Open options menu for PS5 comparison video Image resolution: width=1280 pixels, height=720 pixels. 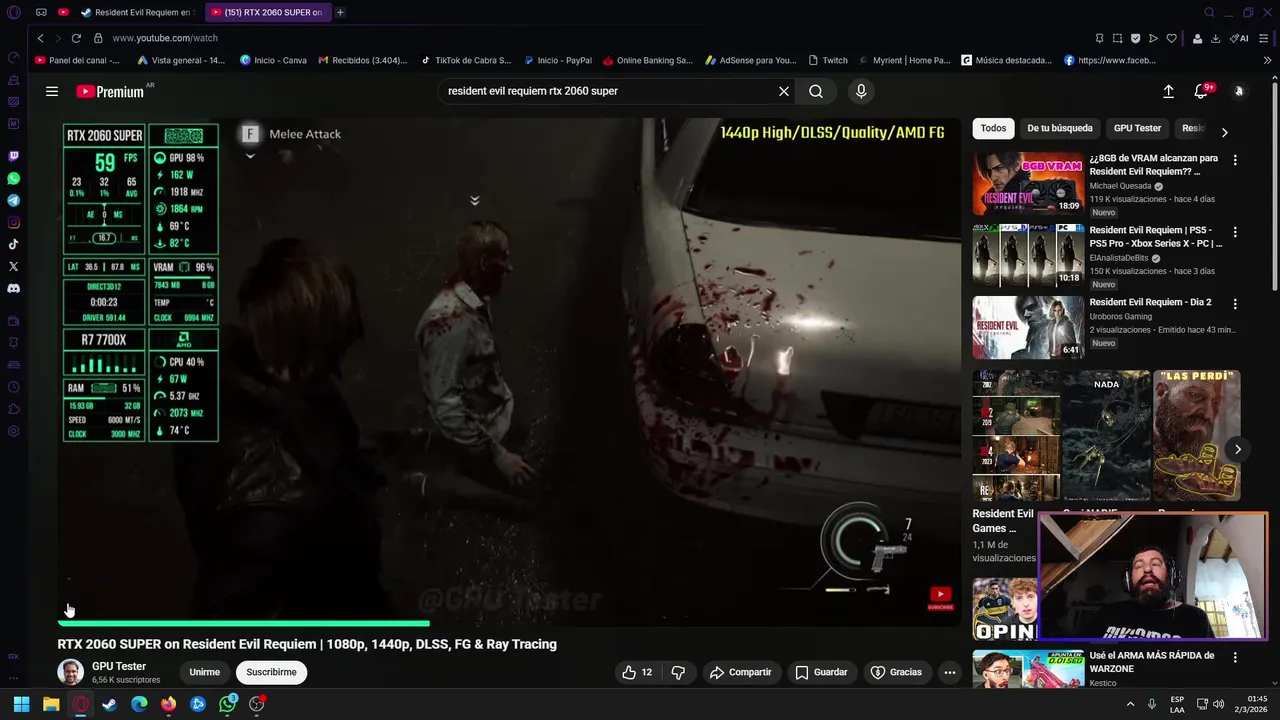click(1235, 232)
